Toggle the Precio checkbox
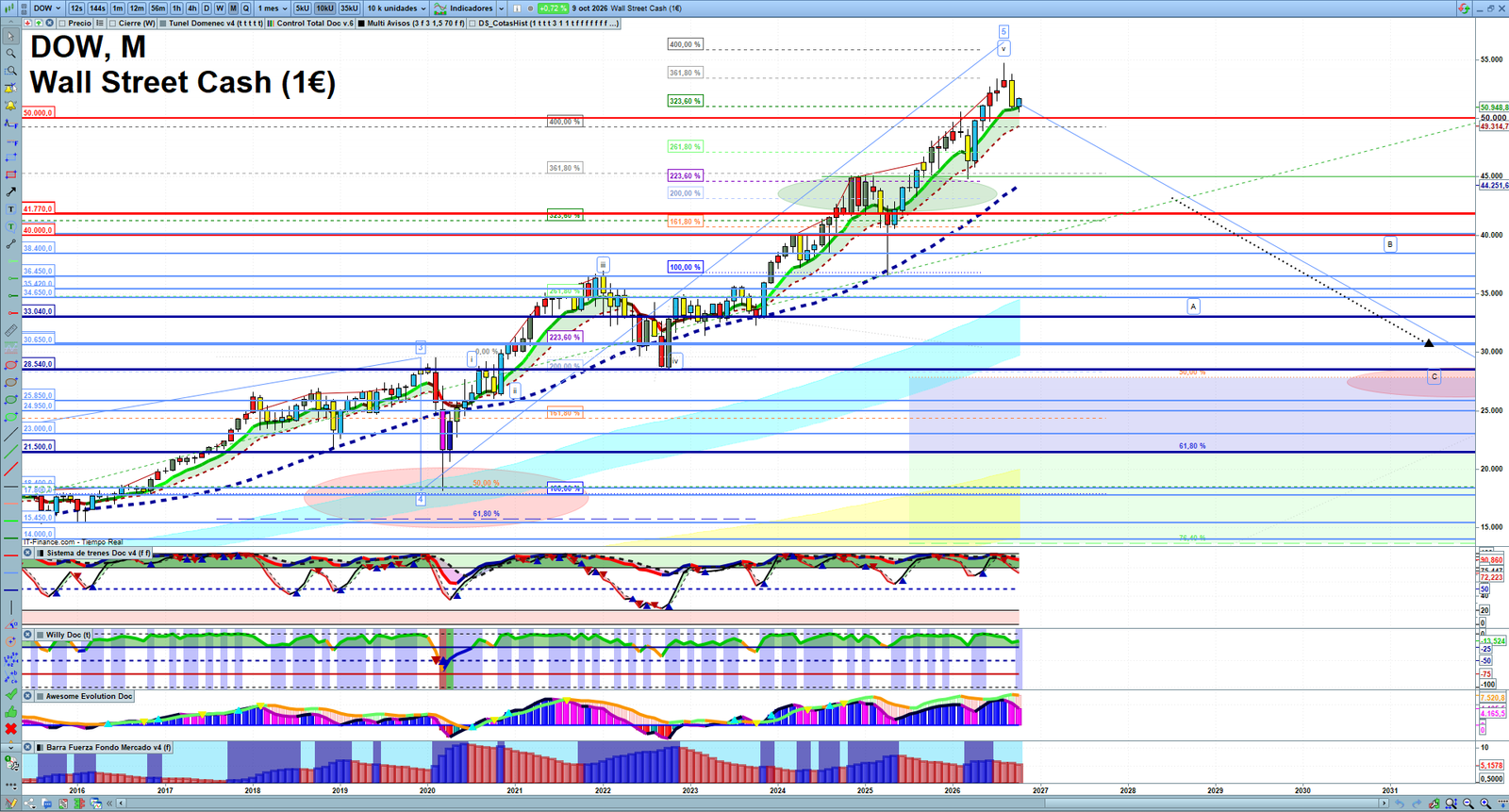 coord(62,23)
